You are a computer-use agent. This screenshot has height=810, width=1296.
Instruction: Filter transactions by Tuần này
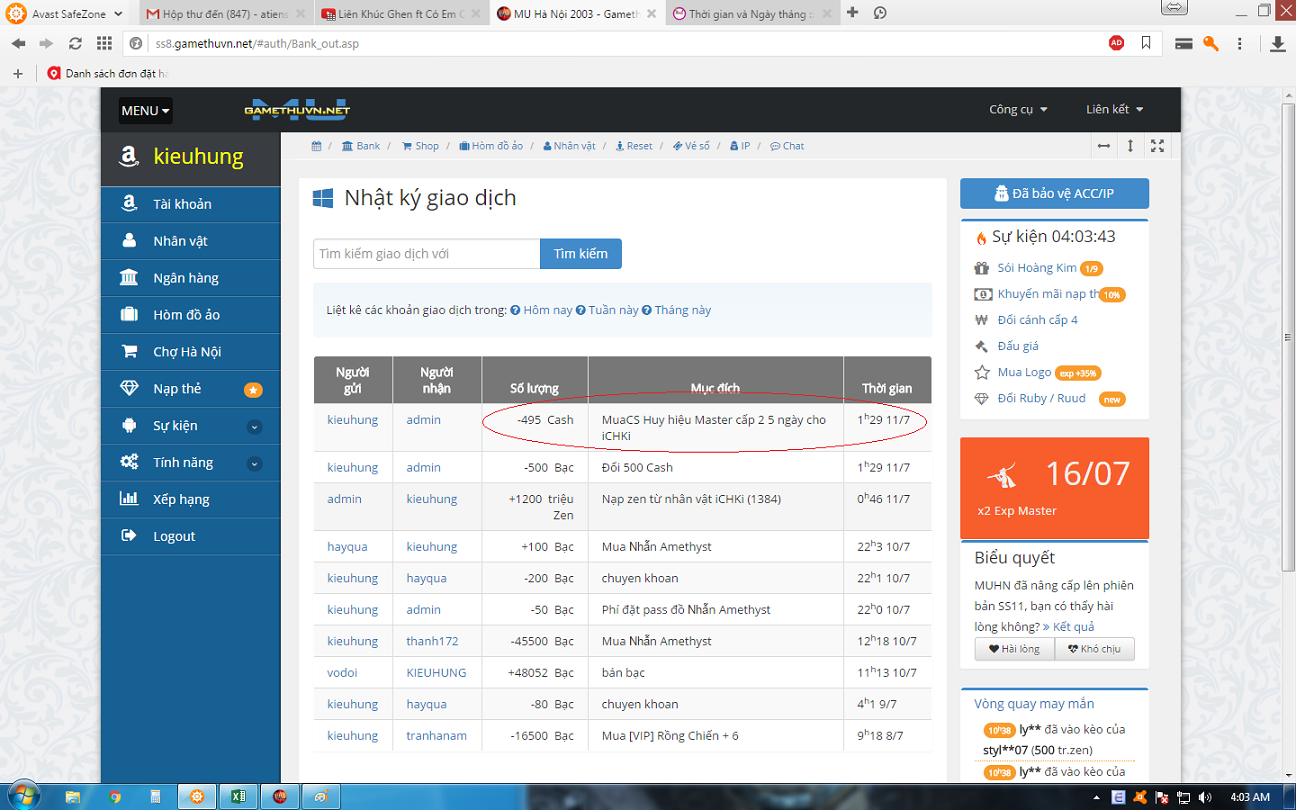(613, 310)
